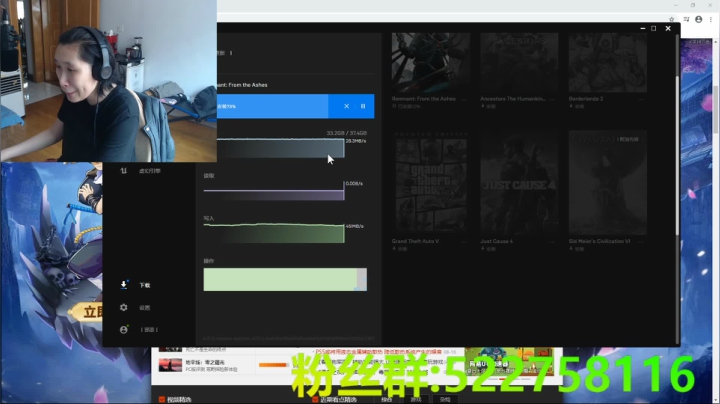
Task: Open the Downloads sidebar icon
Action: [124, 285]
